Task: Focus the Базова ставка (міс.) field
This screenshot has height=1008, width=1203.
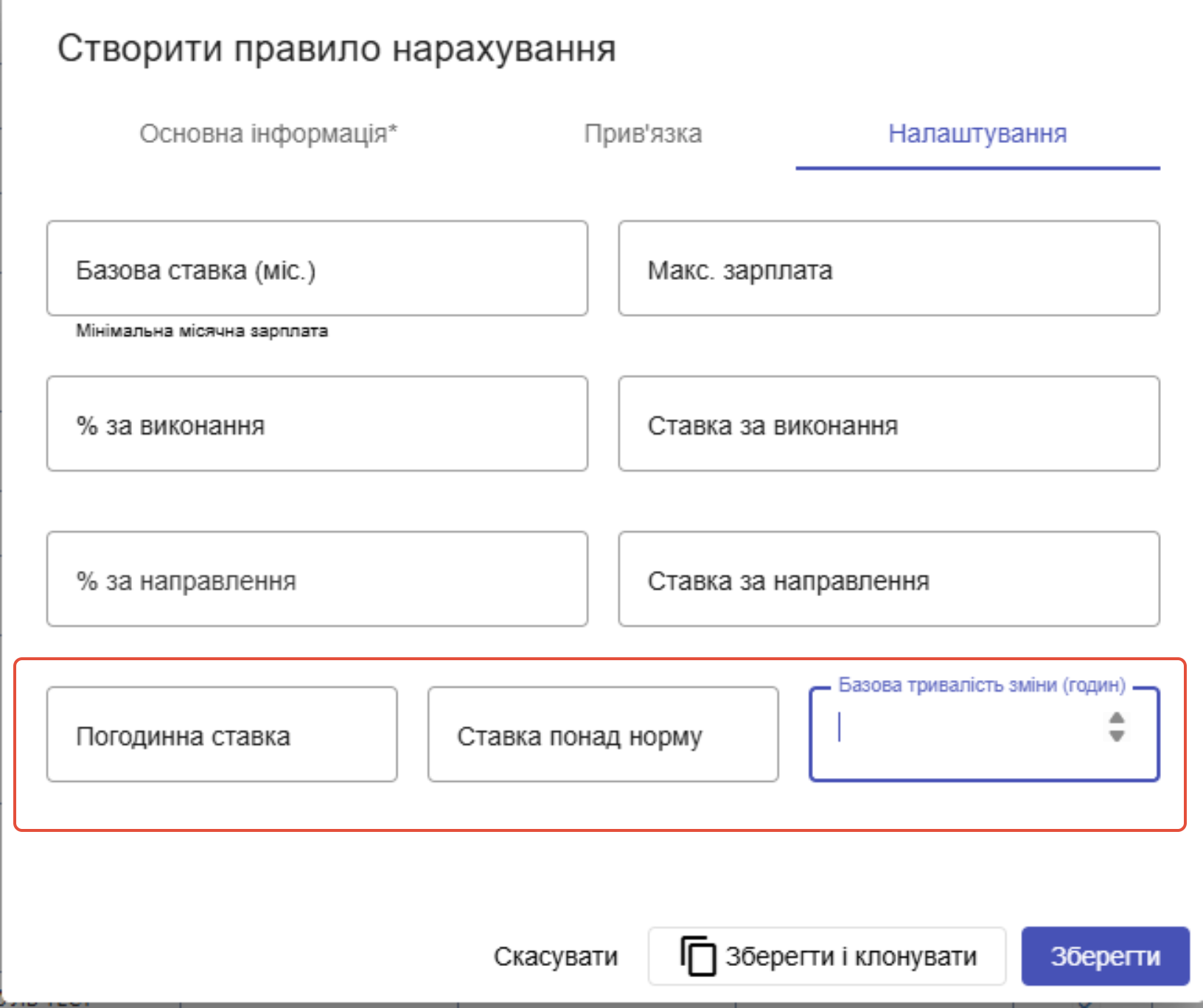Action: point(317,269)
